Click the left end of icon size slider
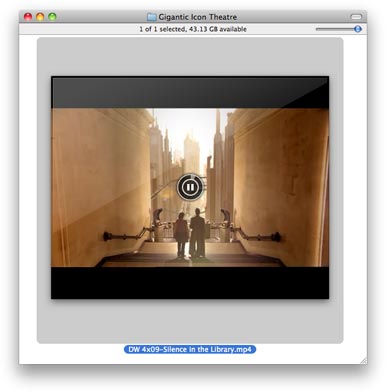The height and width of the screenshot is (392, 386). (x=317, y=29)
